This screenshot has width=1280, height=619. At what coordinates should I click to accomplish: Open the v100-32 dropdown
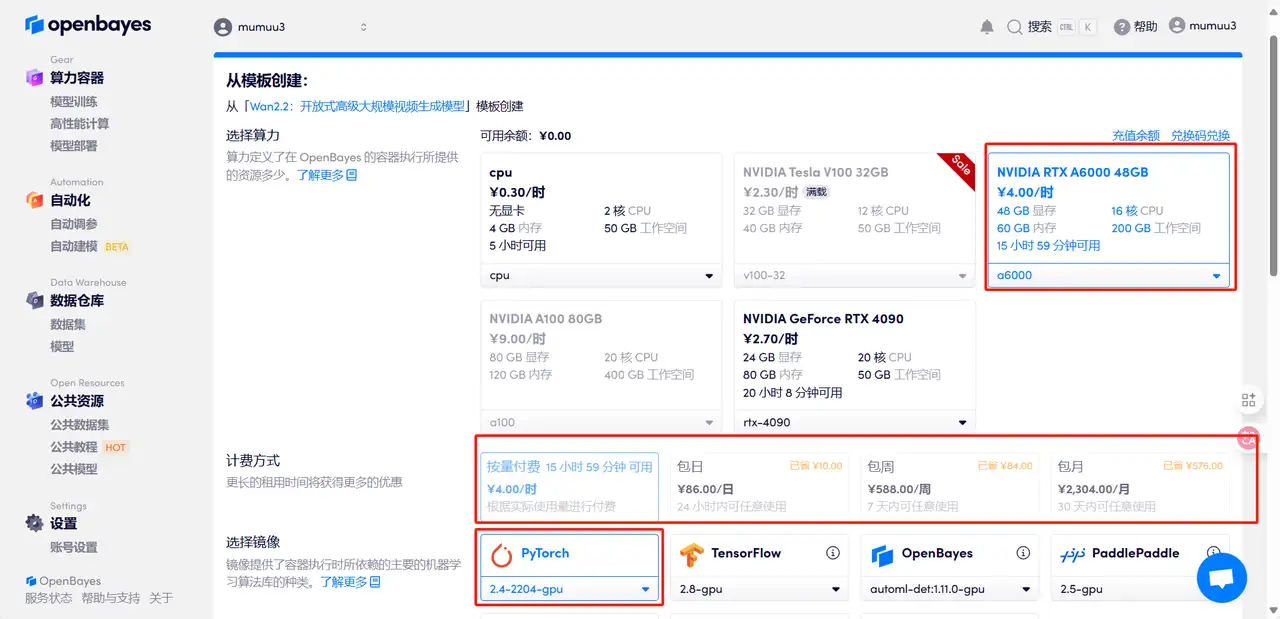coord(854,275)
